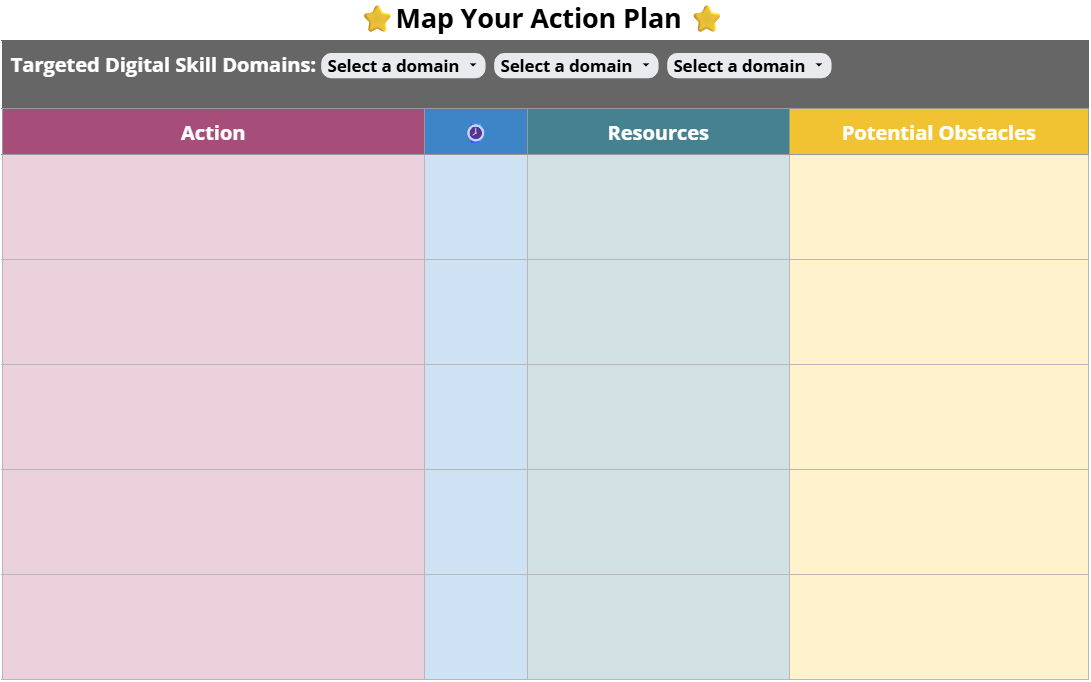Viewport: 1091px width, 682px height.
Task: Click the bottom row Potential Obstacles cell
Action: coord(937,627)
